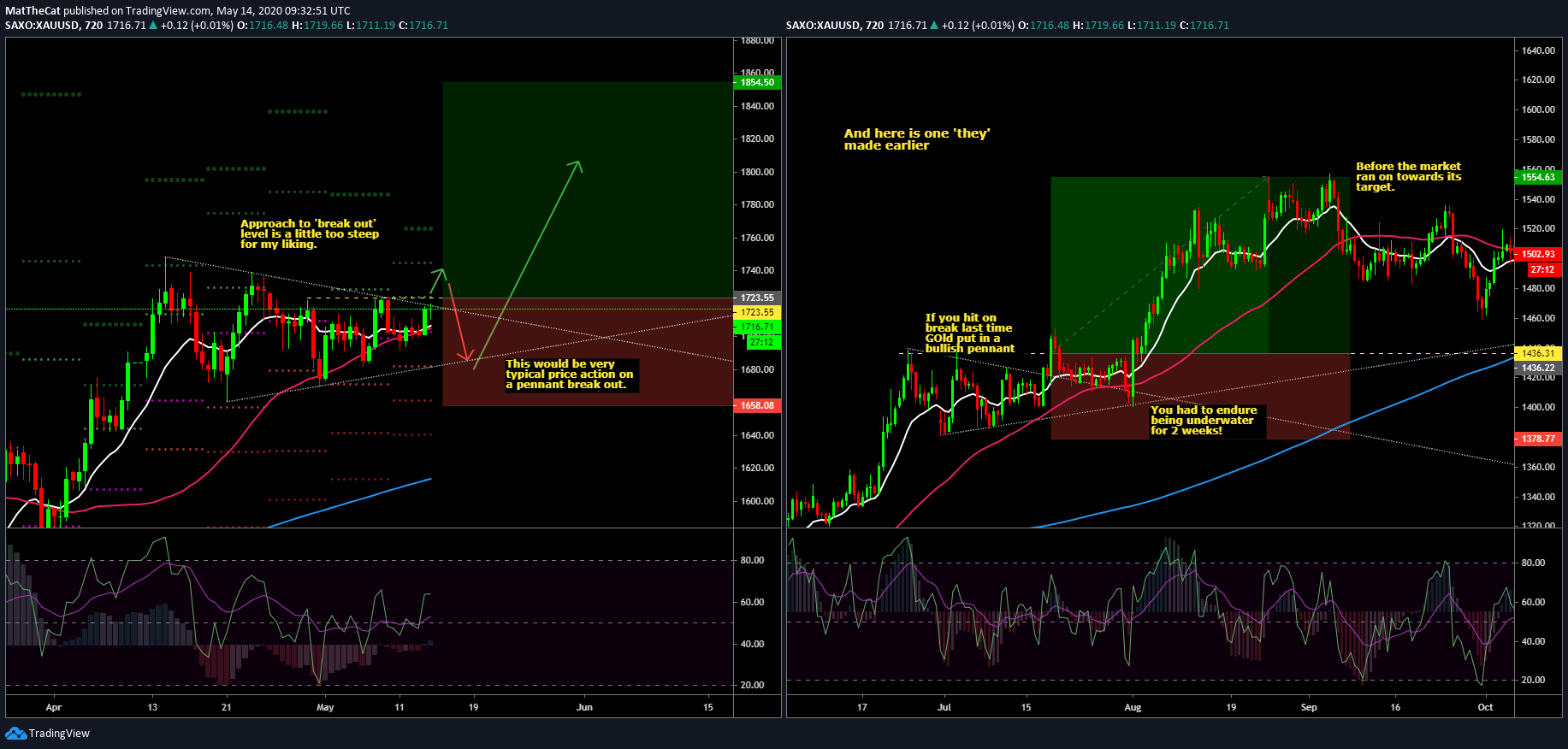Click 1360.00 on right price axis

pos(1538,467)
